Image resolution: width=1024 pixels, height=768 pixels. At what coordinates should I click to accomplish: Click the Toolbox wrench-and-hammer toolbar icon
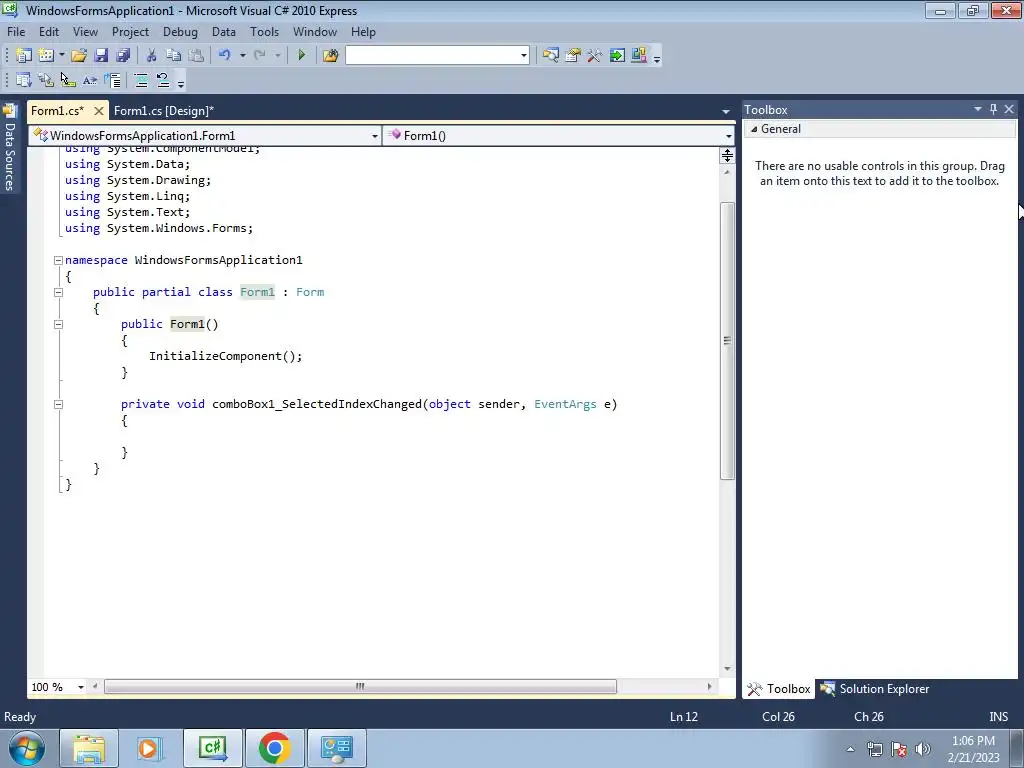click(x=594, y=56)
